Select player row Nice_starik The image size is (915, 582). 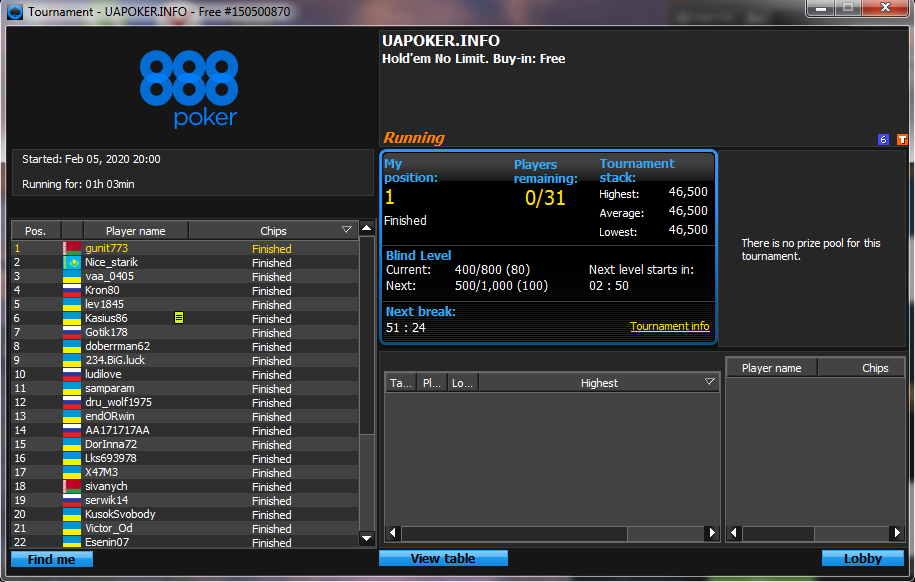click(x=185, y=262)
